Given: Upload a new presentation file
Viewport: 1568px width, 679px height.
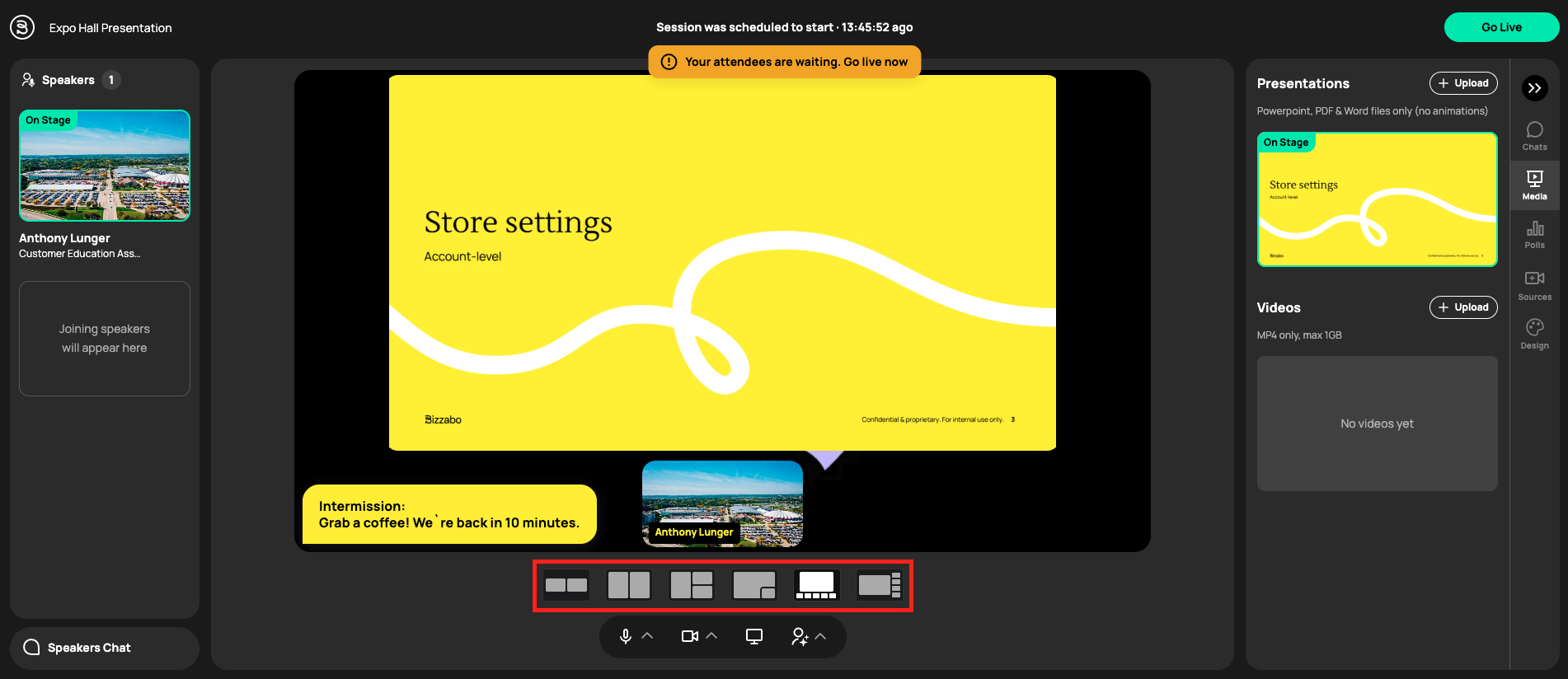Looking at the screenshot, I should tap(1462, 83).
